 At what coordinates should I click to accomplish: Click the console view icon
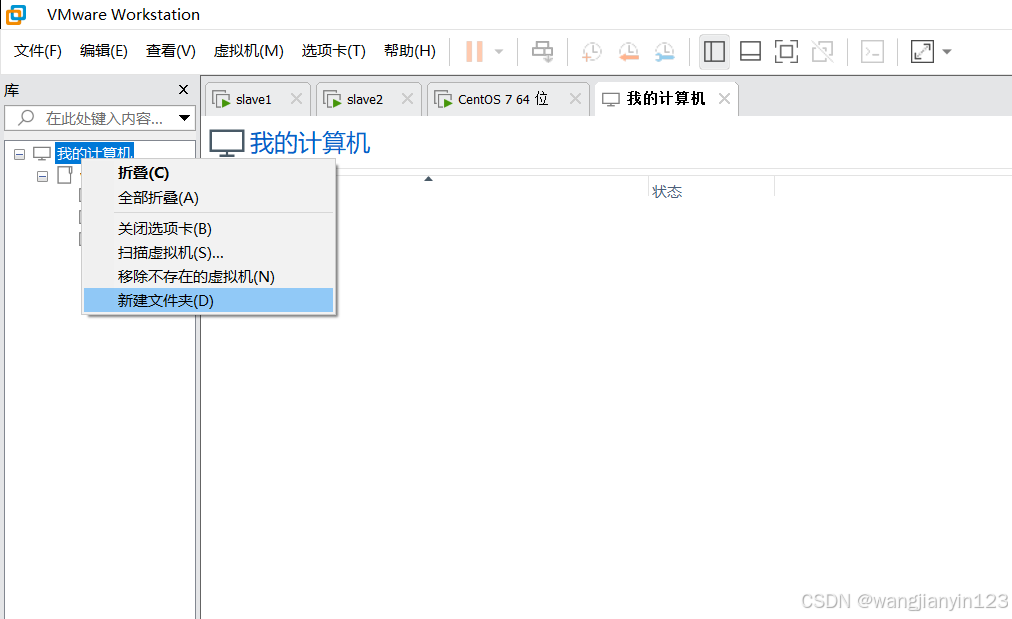point(872,52)
